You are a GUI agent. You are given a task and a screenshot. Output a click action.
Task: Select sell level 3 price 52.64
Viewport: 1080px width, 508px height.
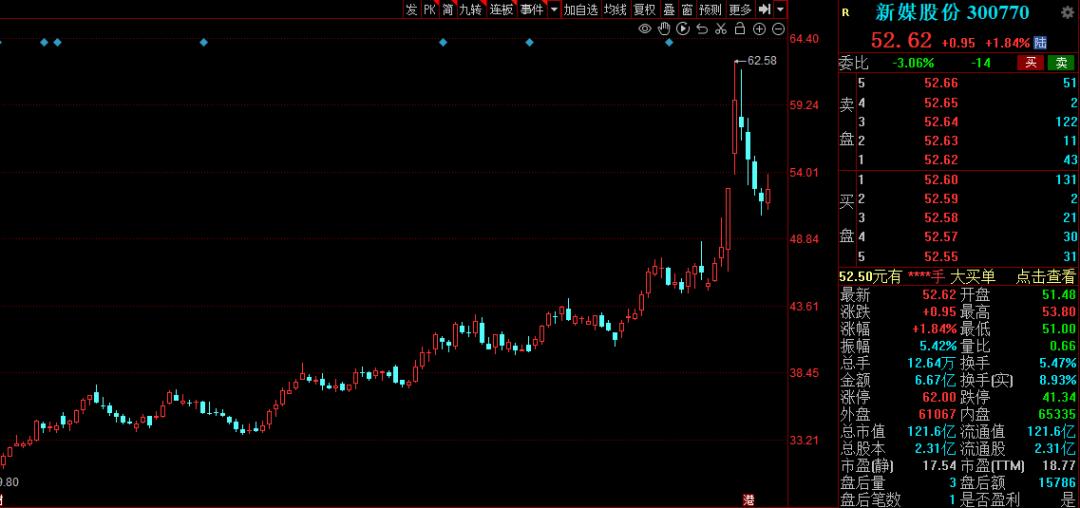click(x=941, y=122)
